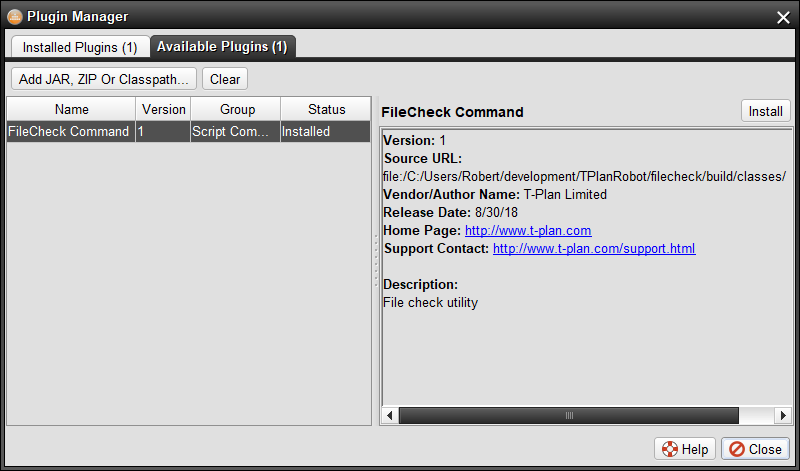
Task: Close the Plugin Manager window with X
Action: pyautogui.click(x=783, y=16)
